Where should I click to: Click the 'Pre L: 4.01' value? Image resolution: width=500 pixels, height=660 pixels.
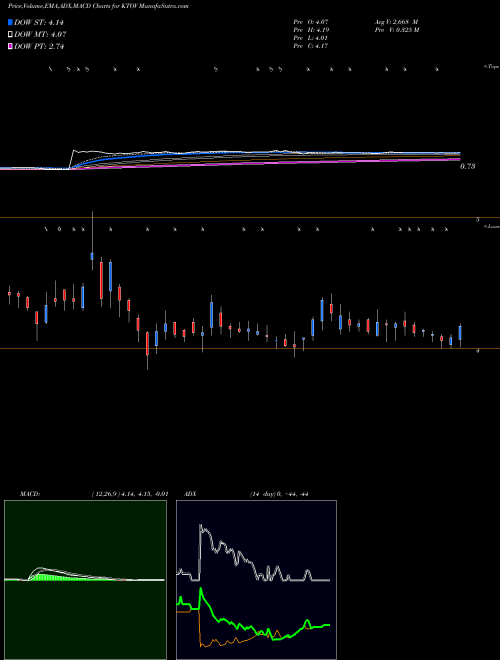tap(311, 38)
